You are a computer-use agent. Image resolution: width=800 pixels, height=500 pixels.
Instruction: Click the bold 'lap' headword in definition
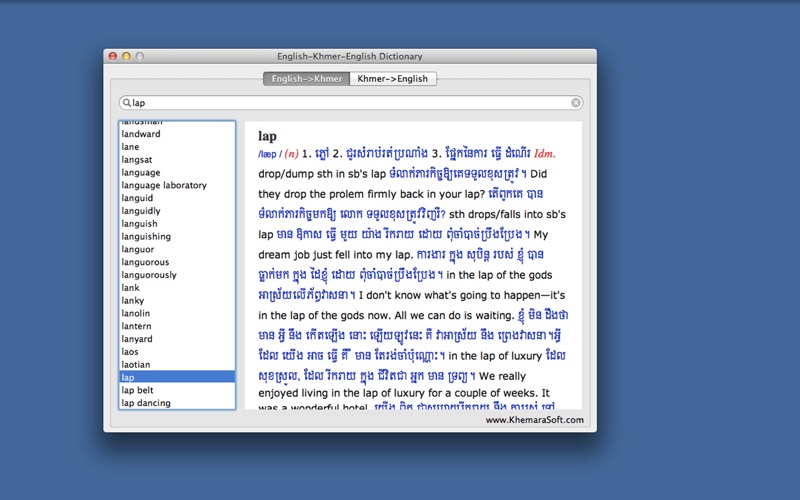267,136
